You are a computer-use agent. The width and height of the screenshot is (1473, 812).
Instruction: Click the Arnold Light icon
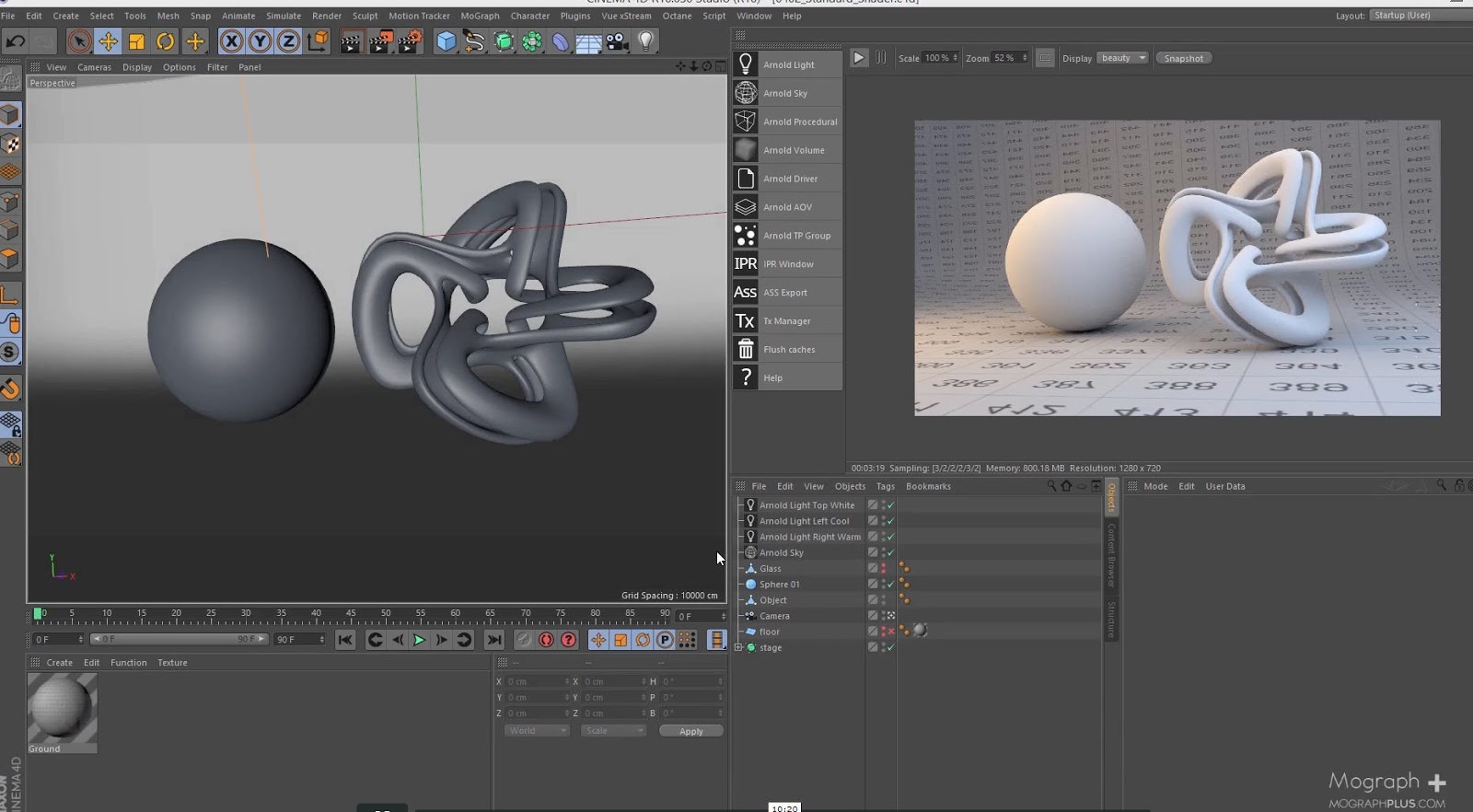[746, 64]
